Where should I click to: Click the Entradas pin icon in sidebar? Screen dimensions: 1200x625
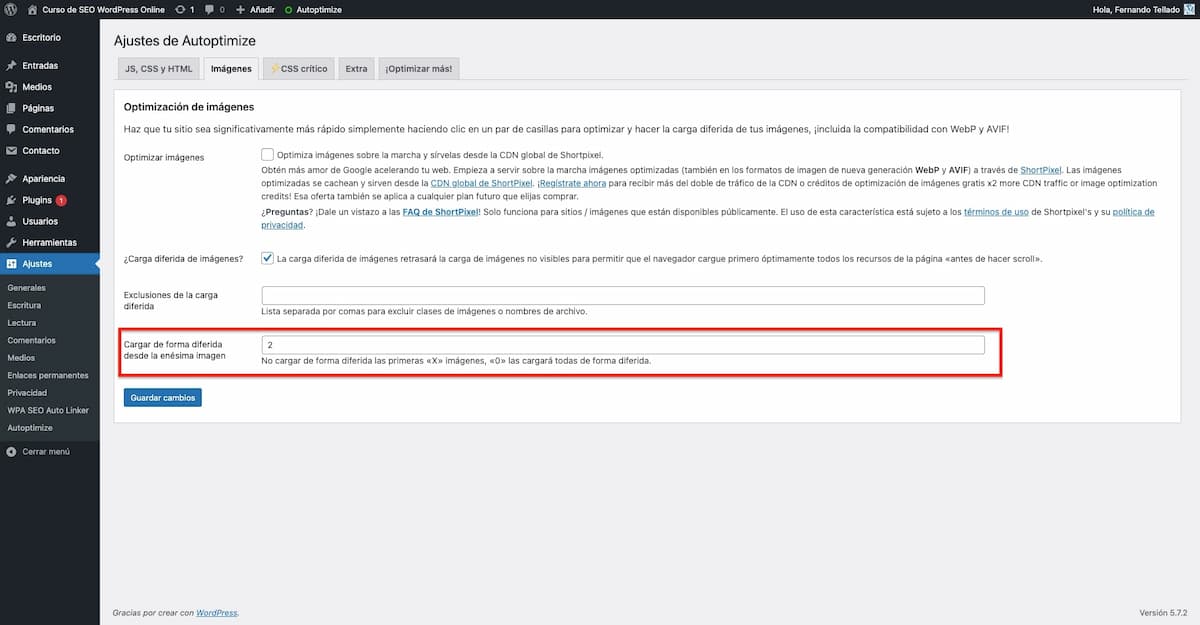click(11, 66)
